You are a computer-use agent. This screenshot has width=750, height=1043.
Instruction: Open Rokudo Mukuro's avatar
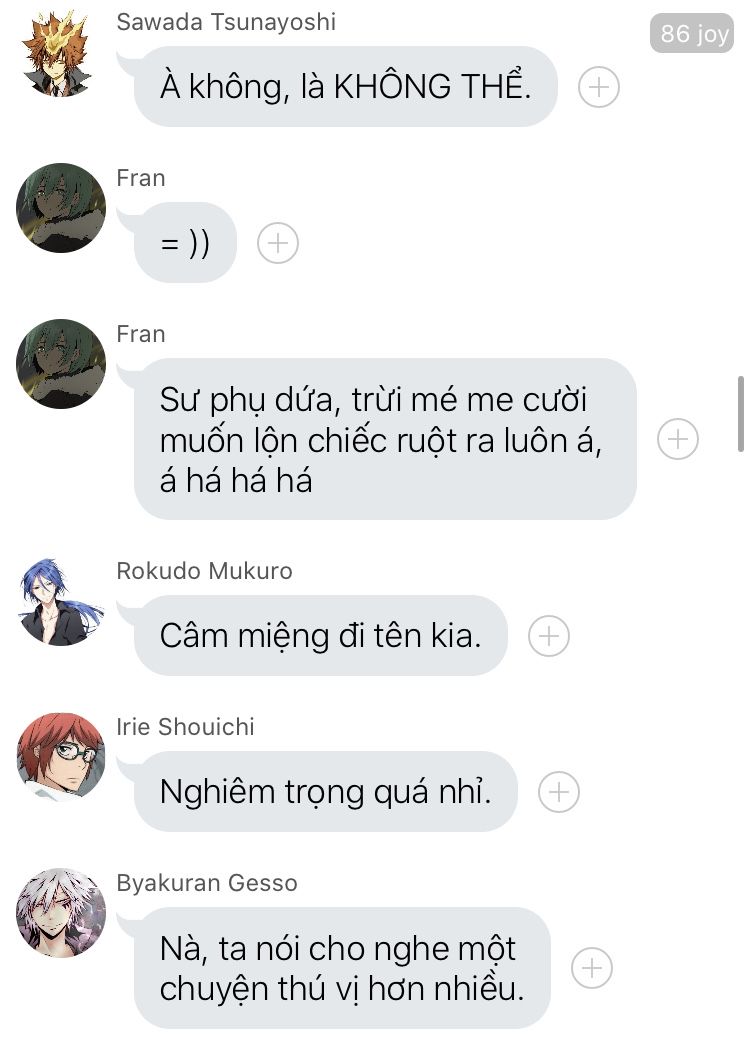[x=61, y=601]
